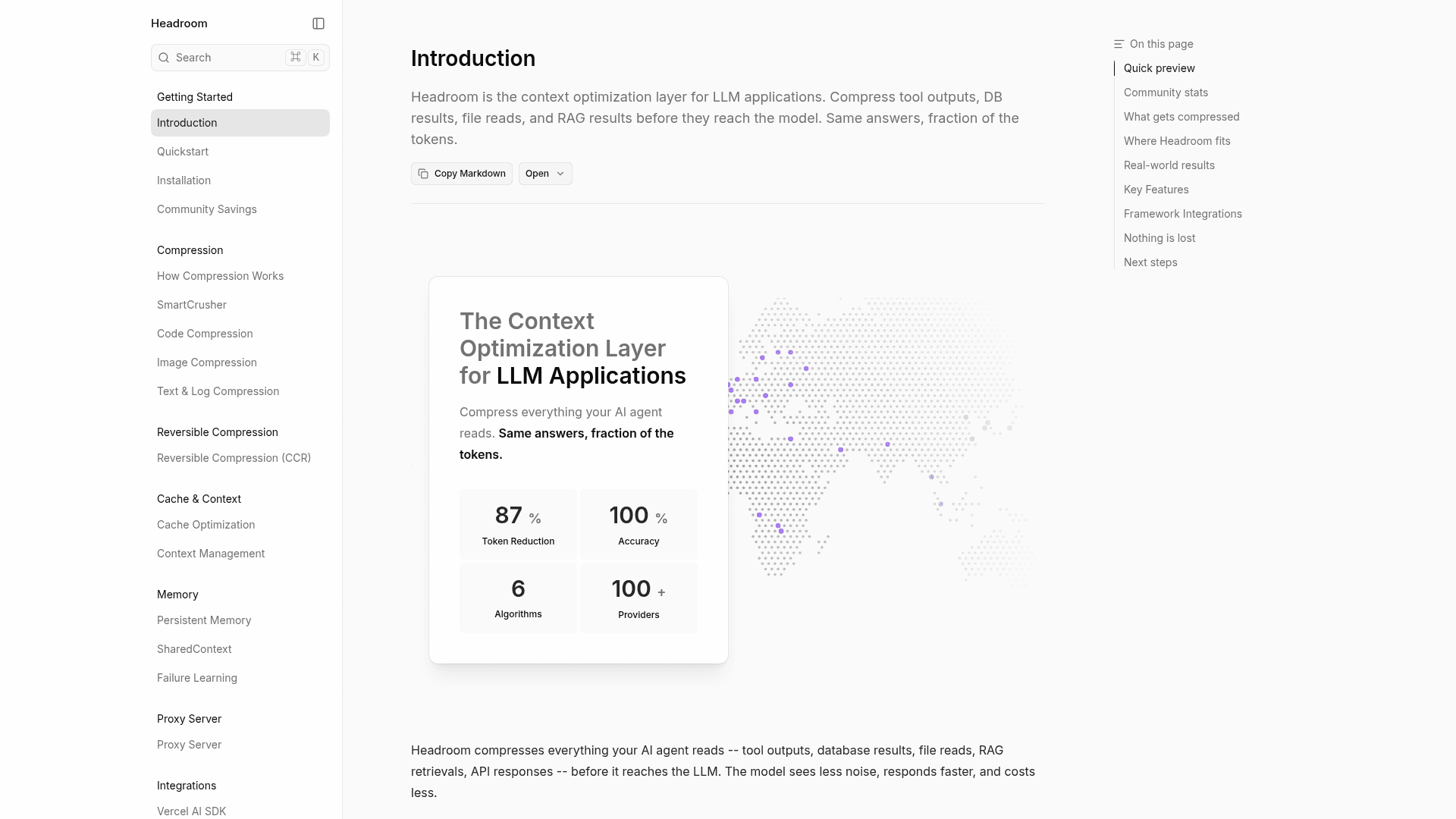
Task: Jump to Next steps section
Action: click(x=1150, y=262)
